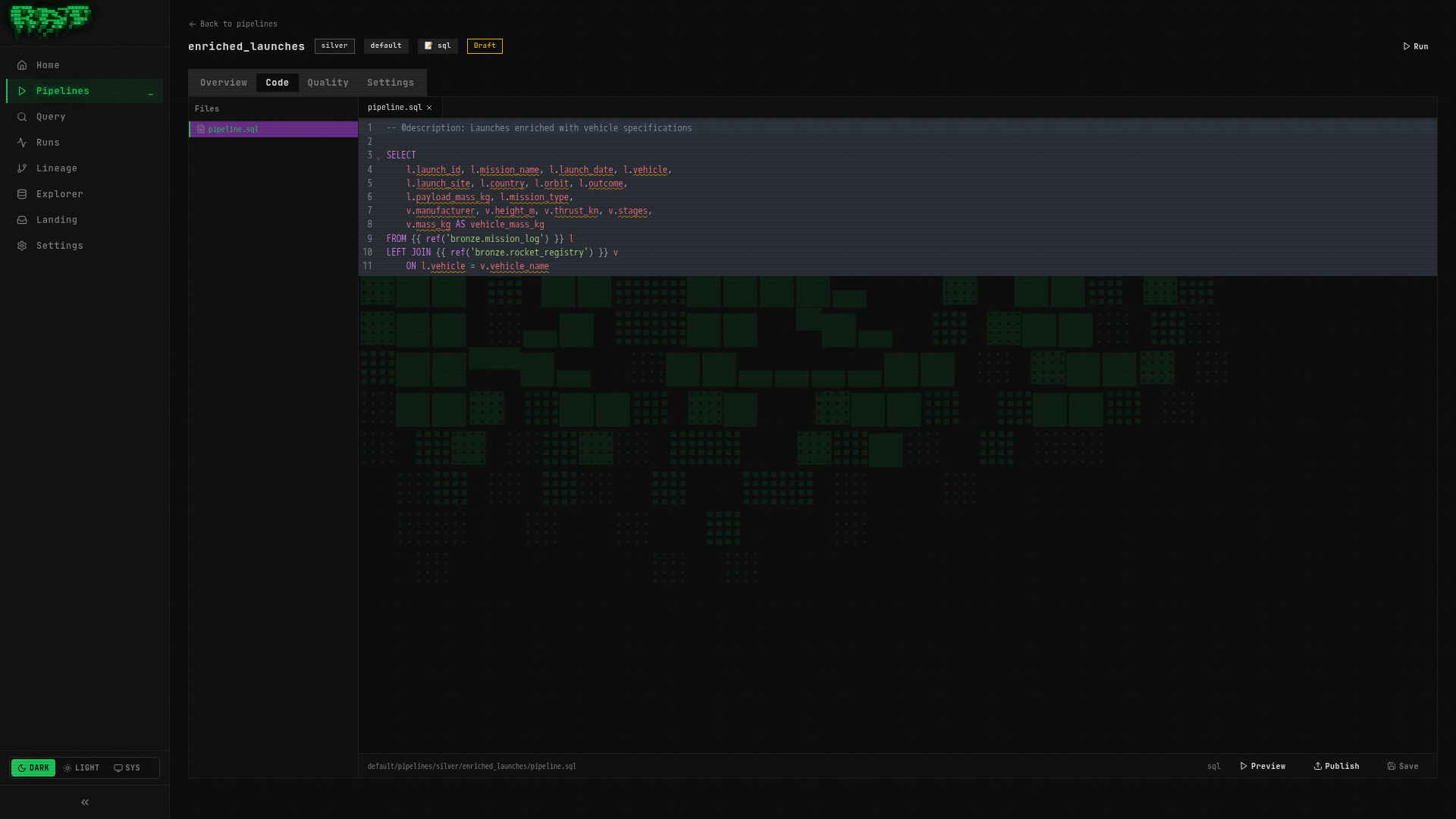The image size is (1456, 819).
Task: Open the Overview tab
Action: pos(223,82)
